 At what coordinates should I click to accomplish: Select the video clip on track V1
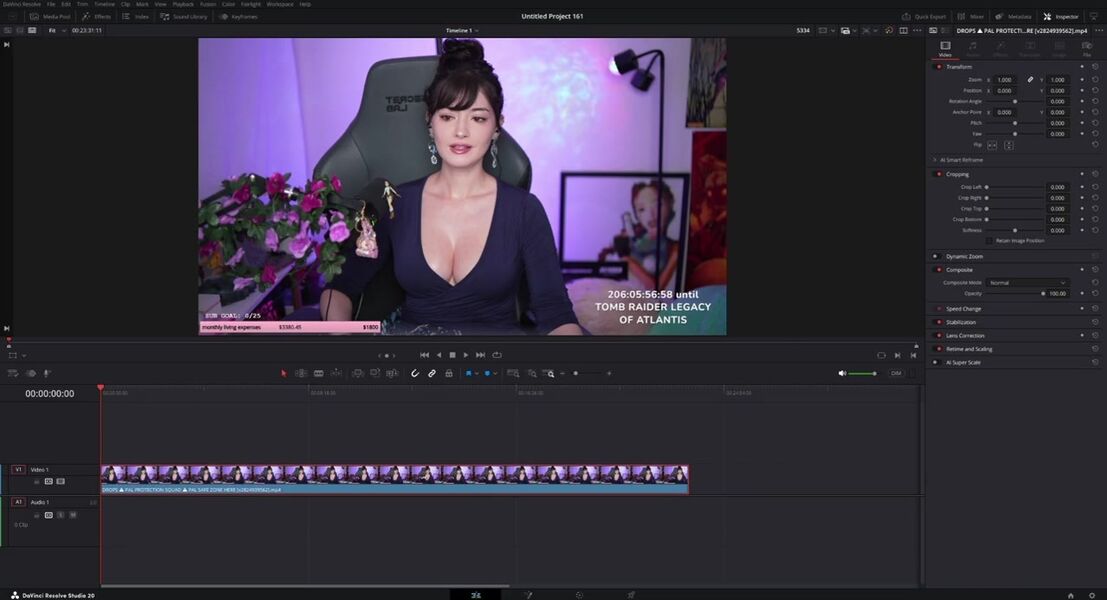coord(395,479)
